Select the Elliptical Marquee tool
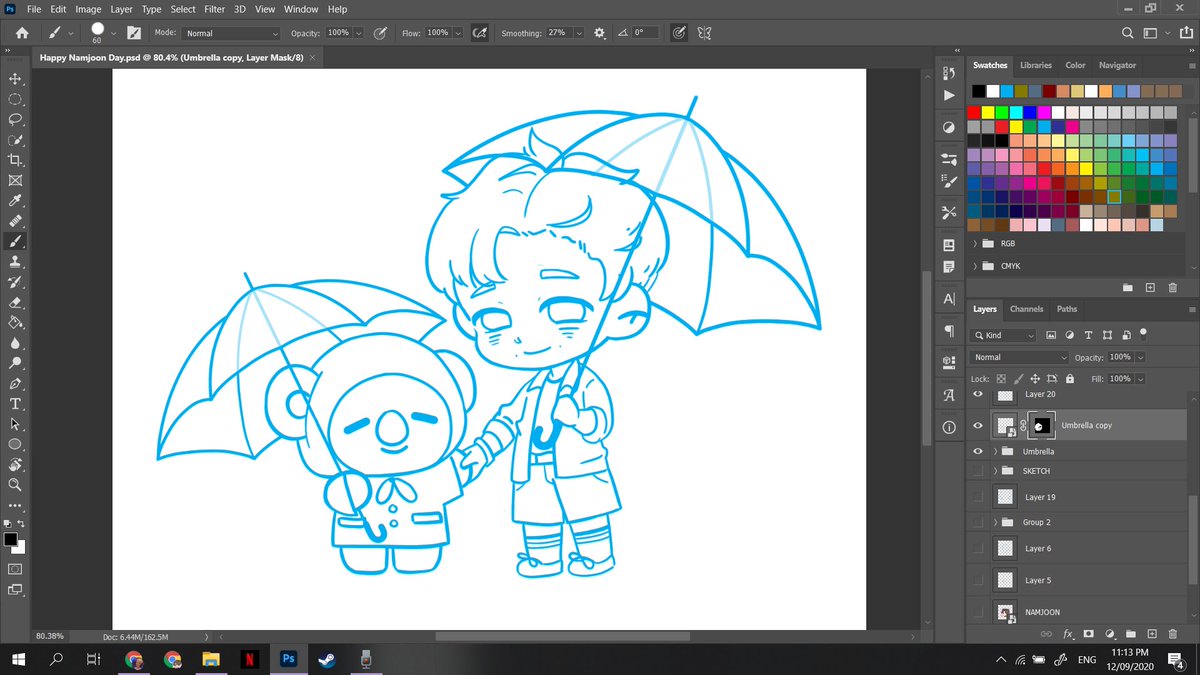Viewport: 1200px width, 675px height. click(15, 99)
